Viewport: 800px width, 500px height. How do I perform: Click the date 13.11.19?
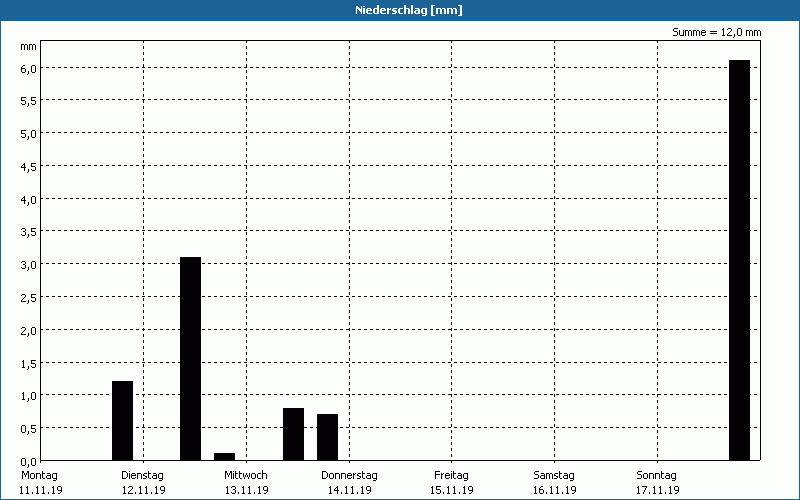coord(247,490)
